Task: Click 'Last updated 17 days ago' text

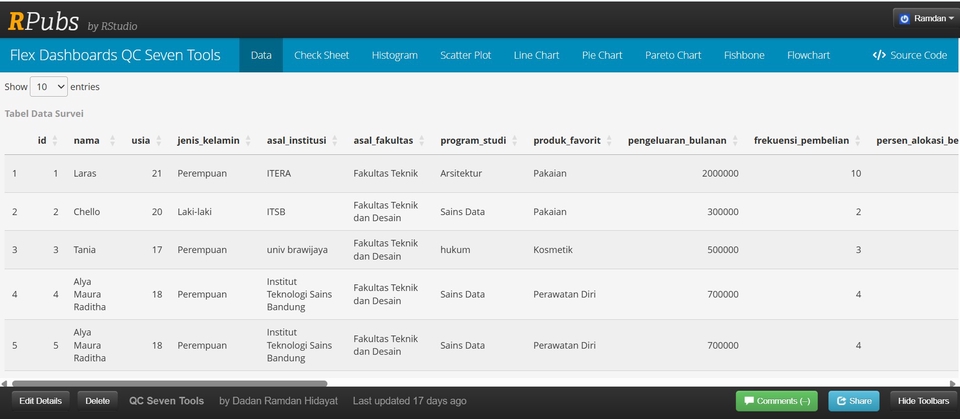Action: (410, 401)
